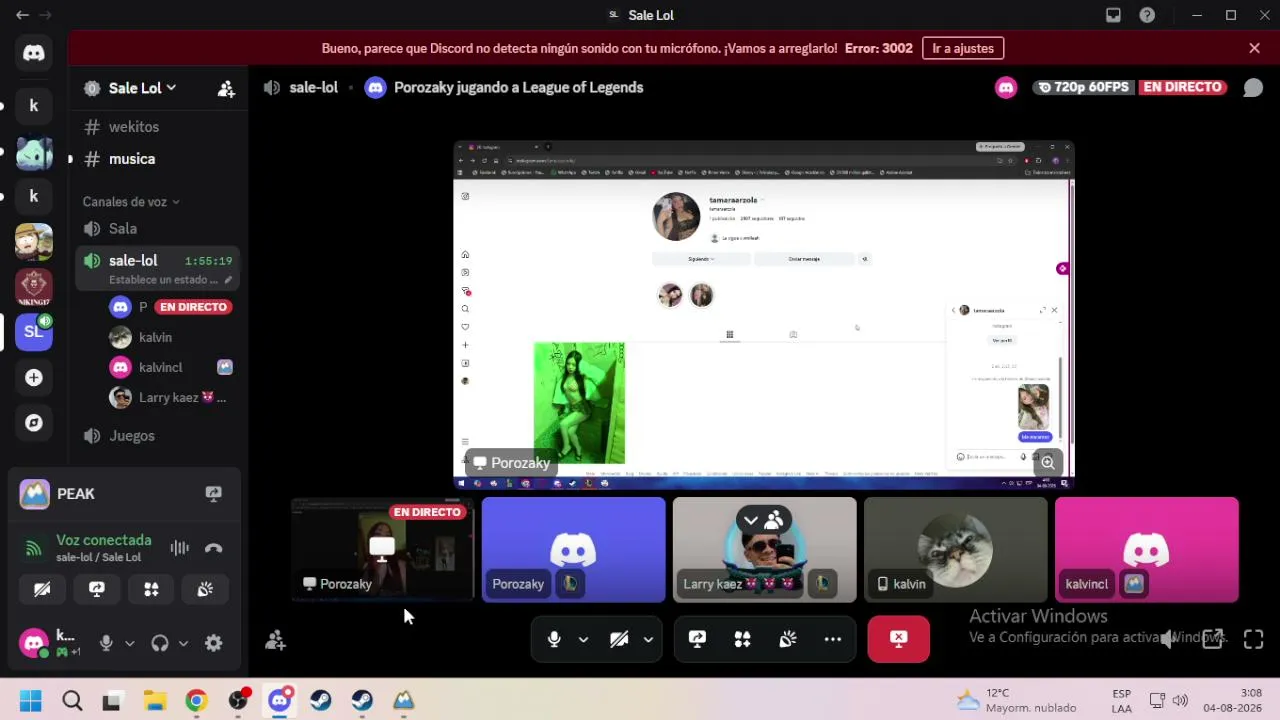This screenshot has height=720, width=1280.
Task: Open Windows taskbar search
Action: (72, 701)
